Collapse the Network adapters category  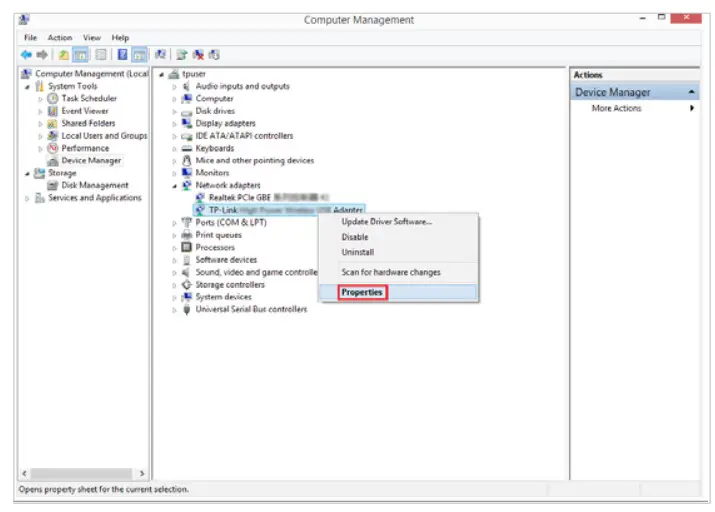(174, 186)
